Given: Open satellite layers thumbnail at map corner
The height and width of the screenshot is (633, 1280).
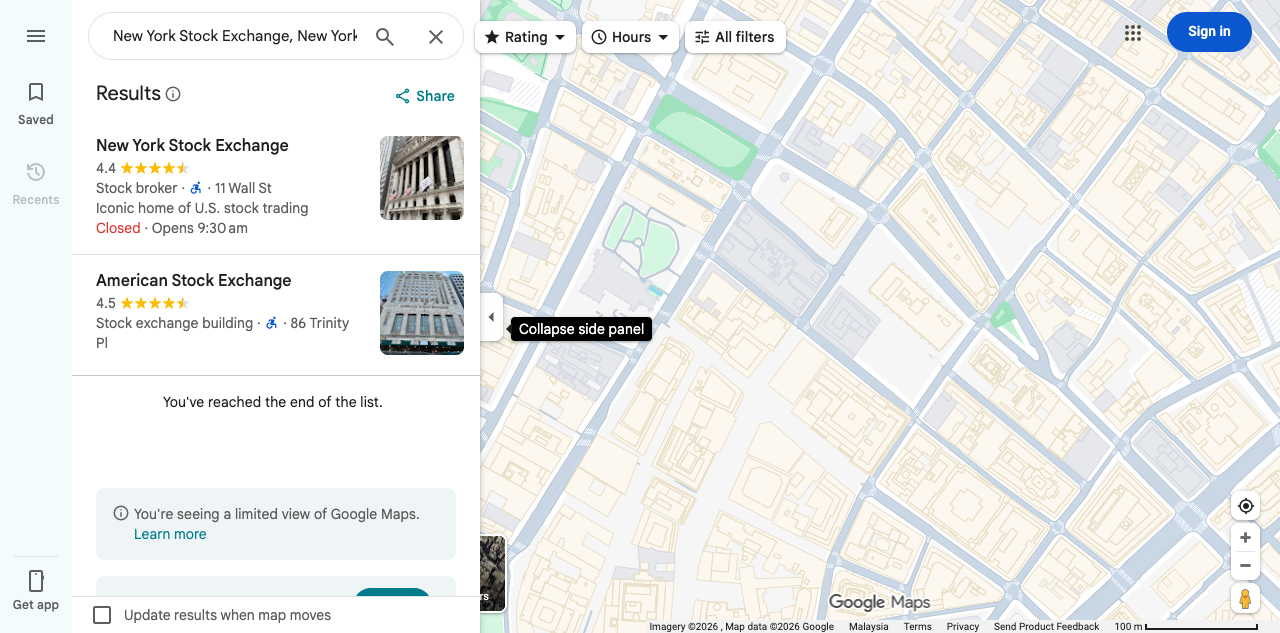Looking at the screenshot, I should coord(493,574).
